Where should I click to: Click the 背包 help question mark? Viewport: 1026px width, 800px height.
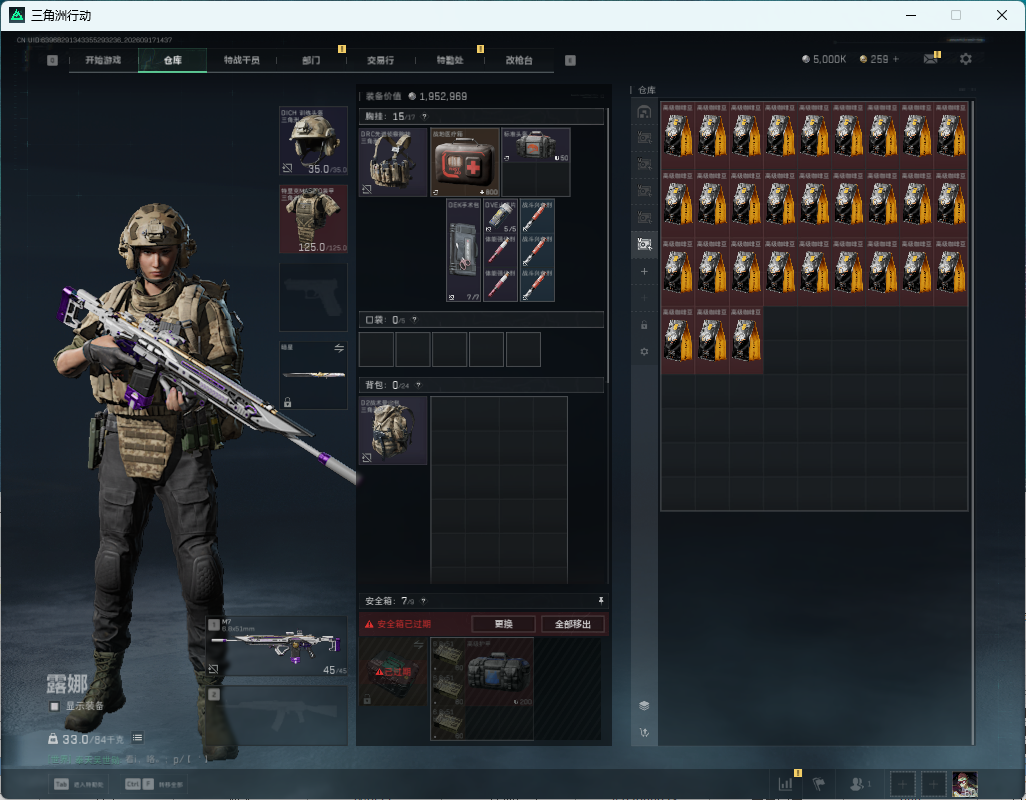[x=419, y=385]
